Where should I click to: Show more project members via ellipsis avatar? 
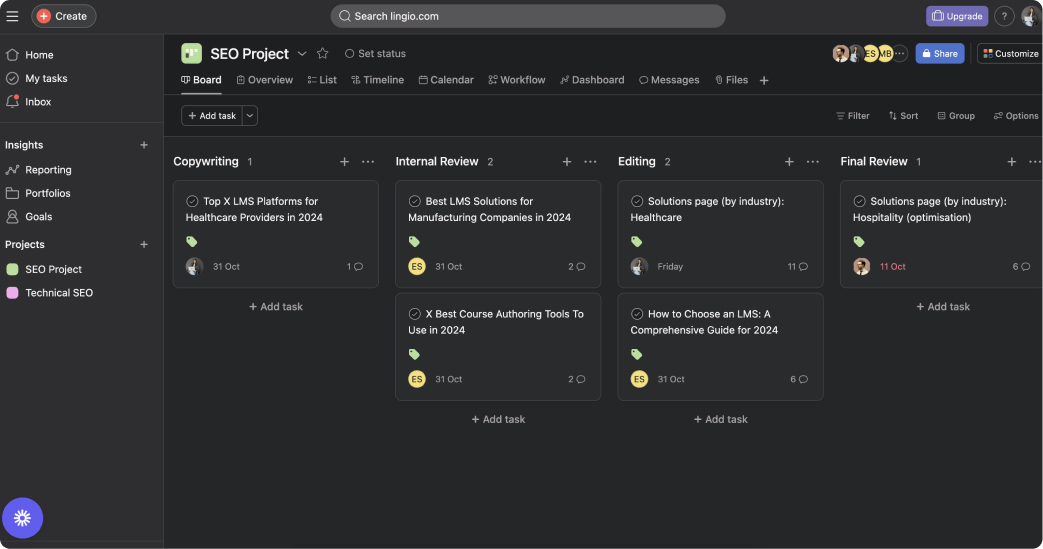(899, 53)
